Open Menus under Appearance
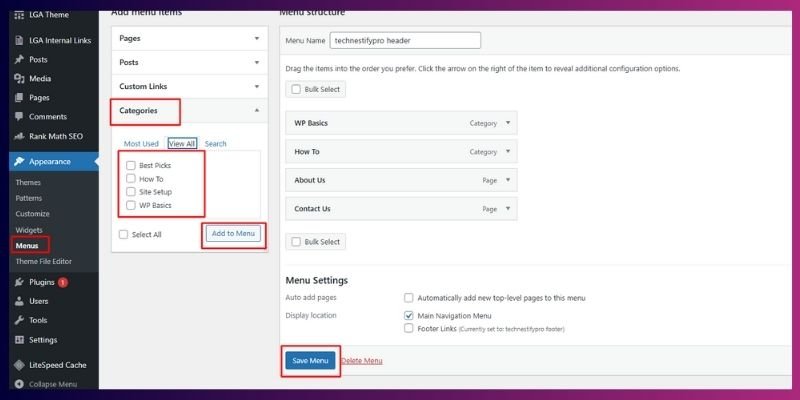 coord(27,246)
